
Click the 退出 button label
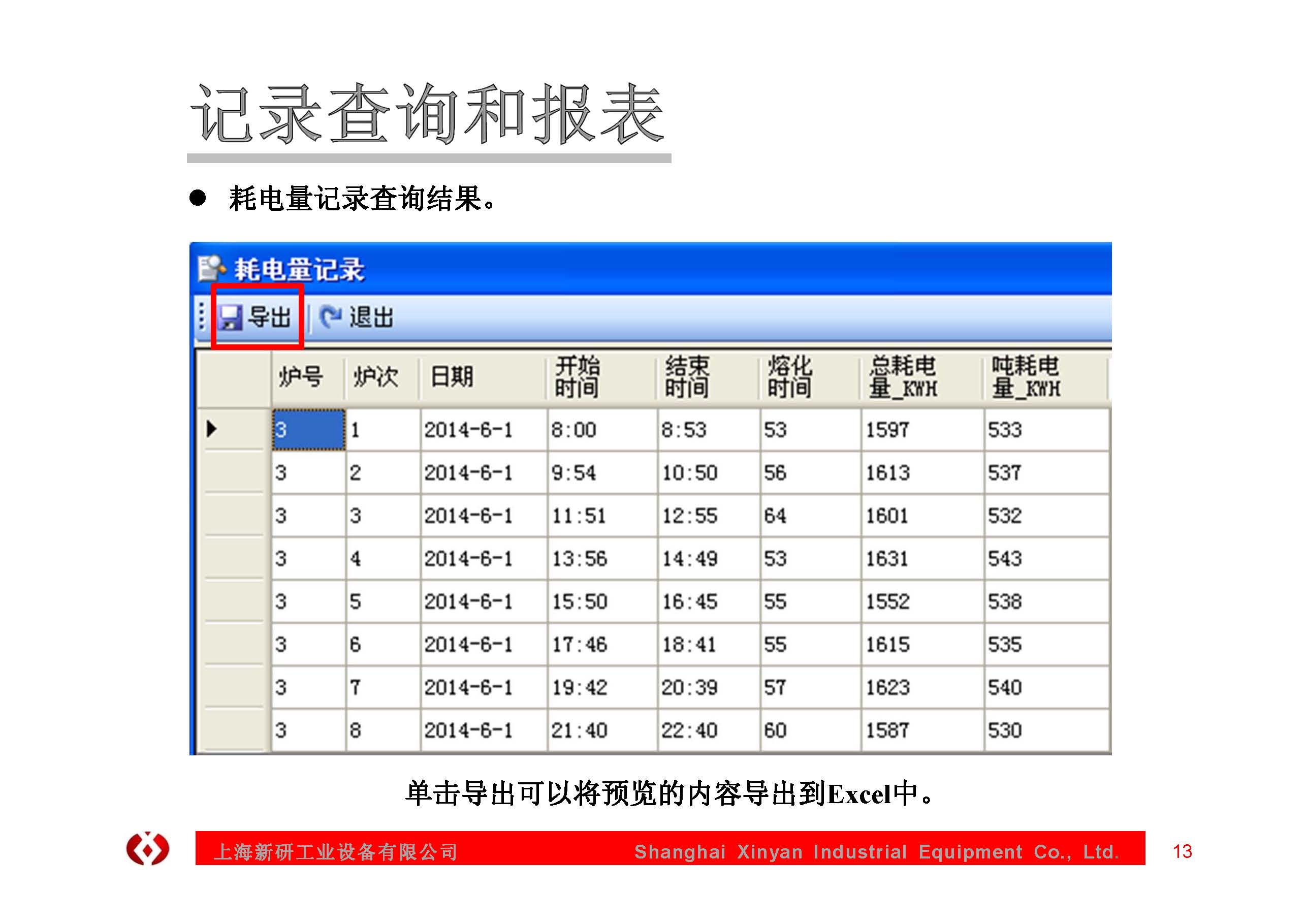pos(371,317)
